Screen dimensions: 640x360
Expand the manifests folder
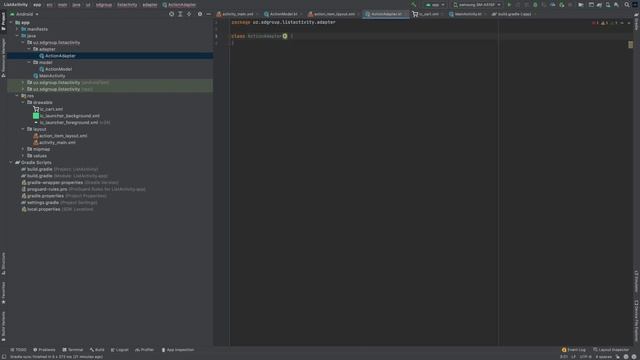pos(17,29)
